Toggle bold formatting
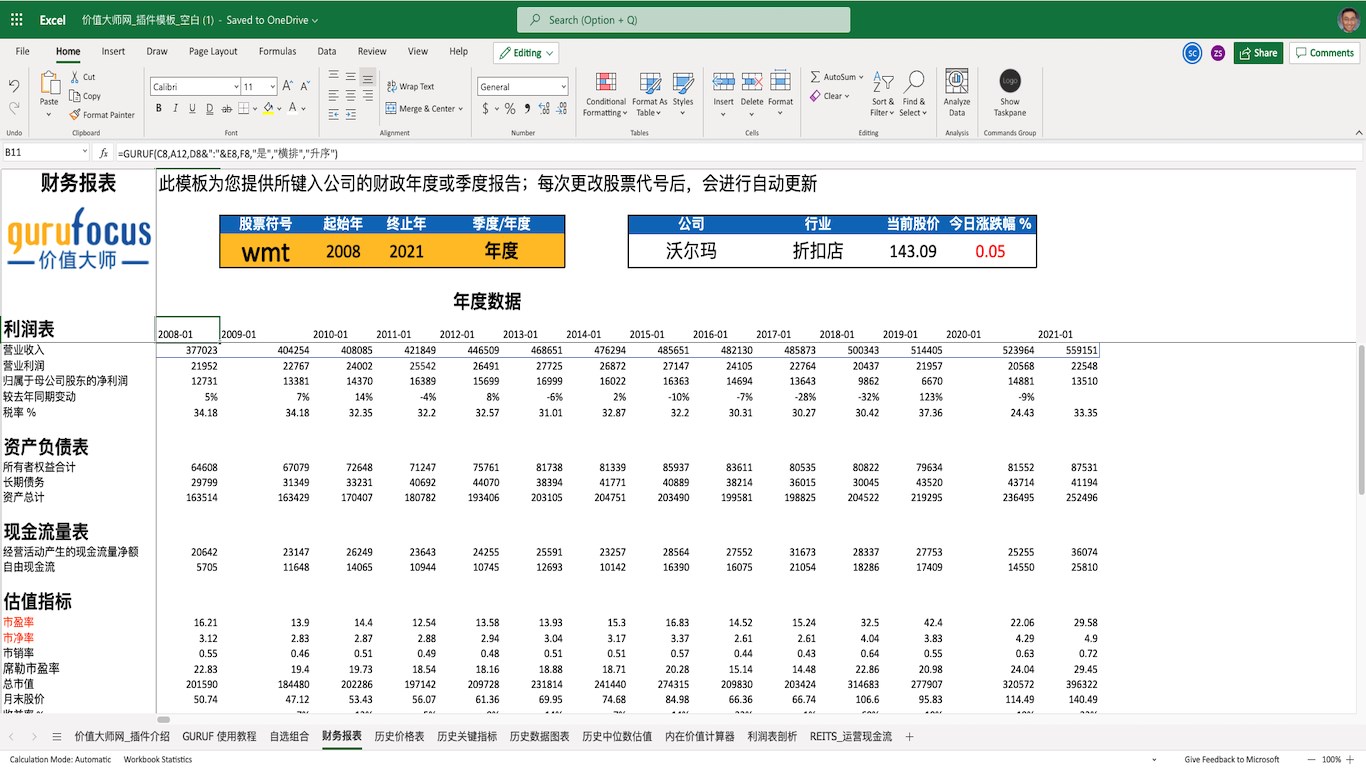 pos(159,108)
